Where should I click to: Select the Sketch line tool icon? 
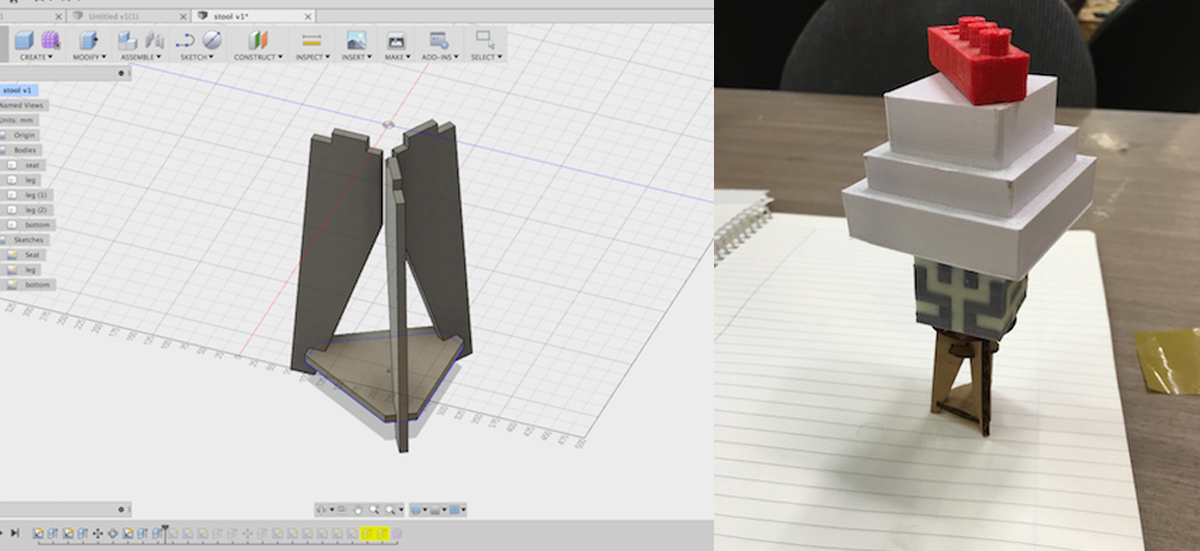[186, 40]
